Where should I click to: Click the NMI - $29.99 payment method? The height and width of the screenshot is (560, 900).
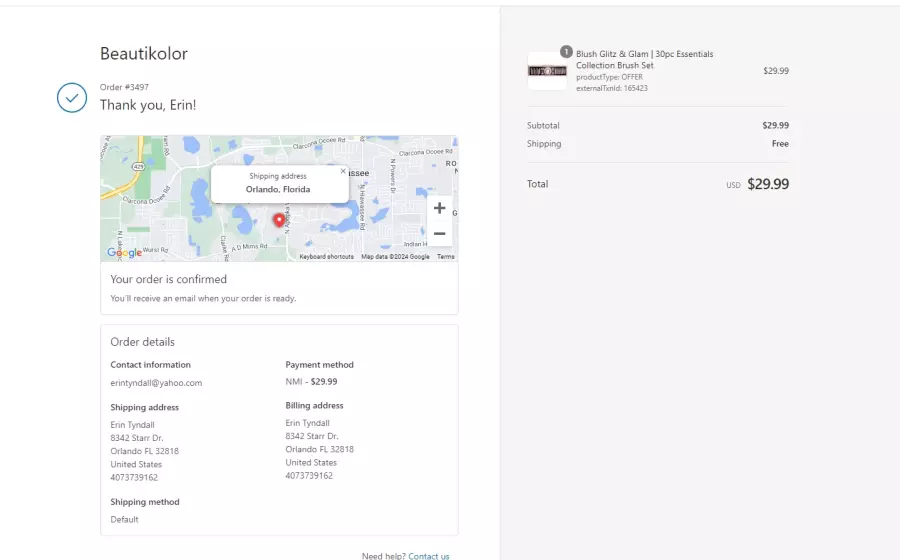coord(311,382)
